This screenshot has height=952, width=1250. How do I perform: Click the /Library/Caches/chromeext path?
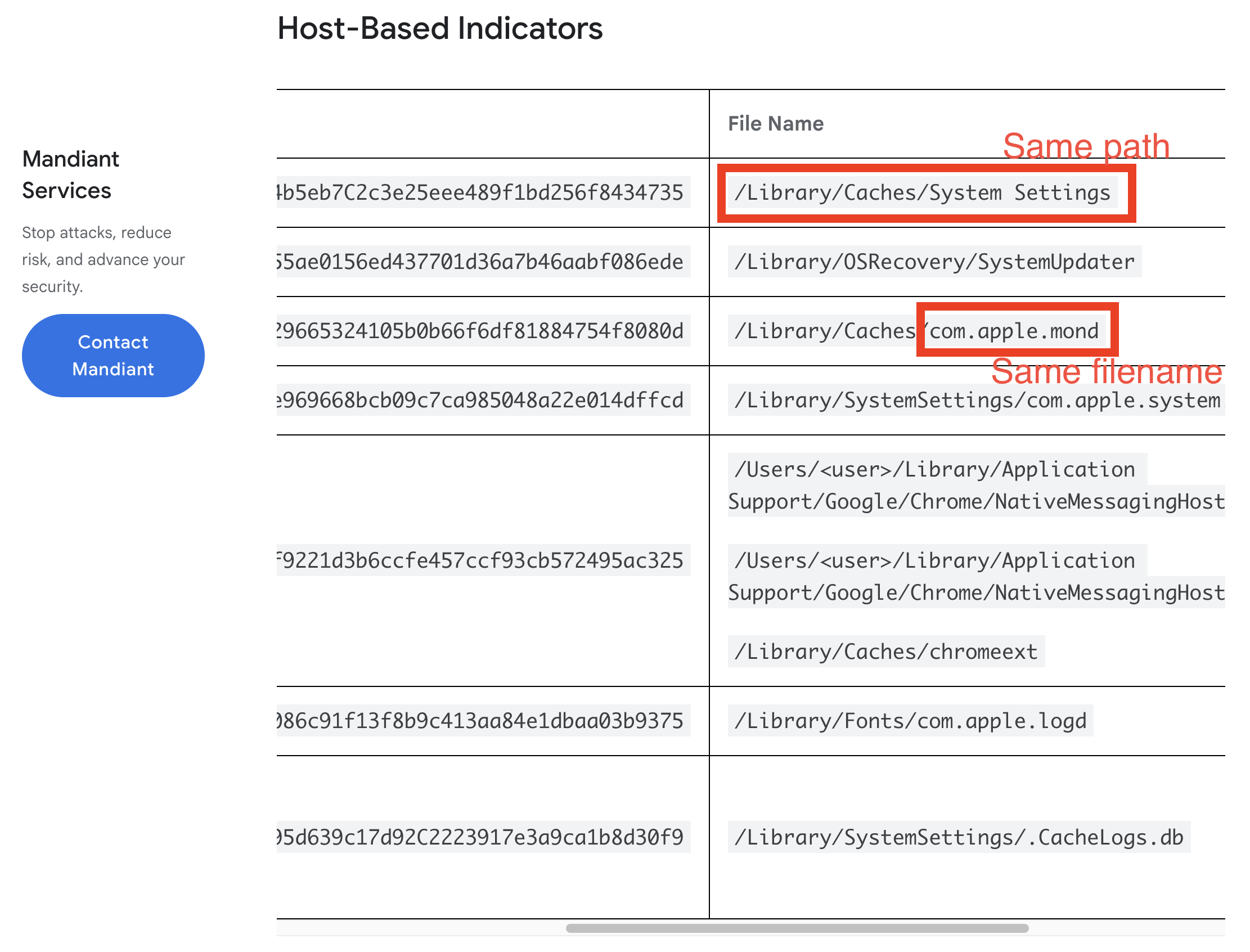click(885, 652)
